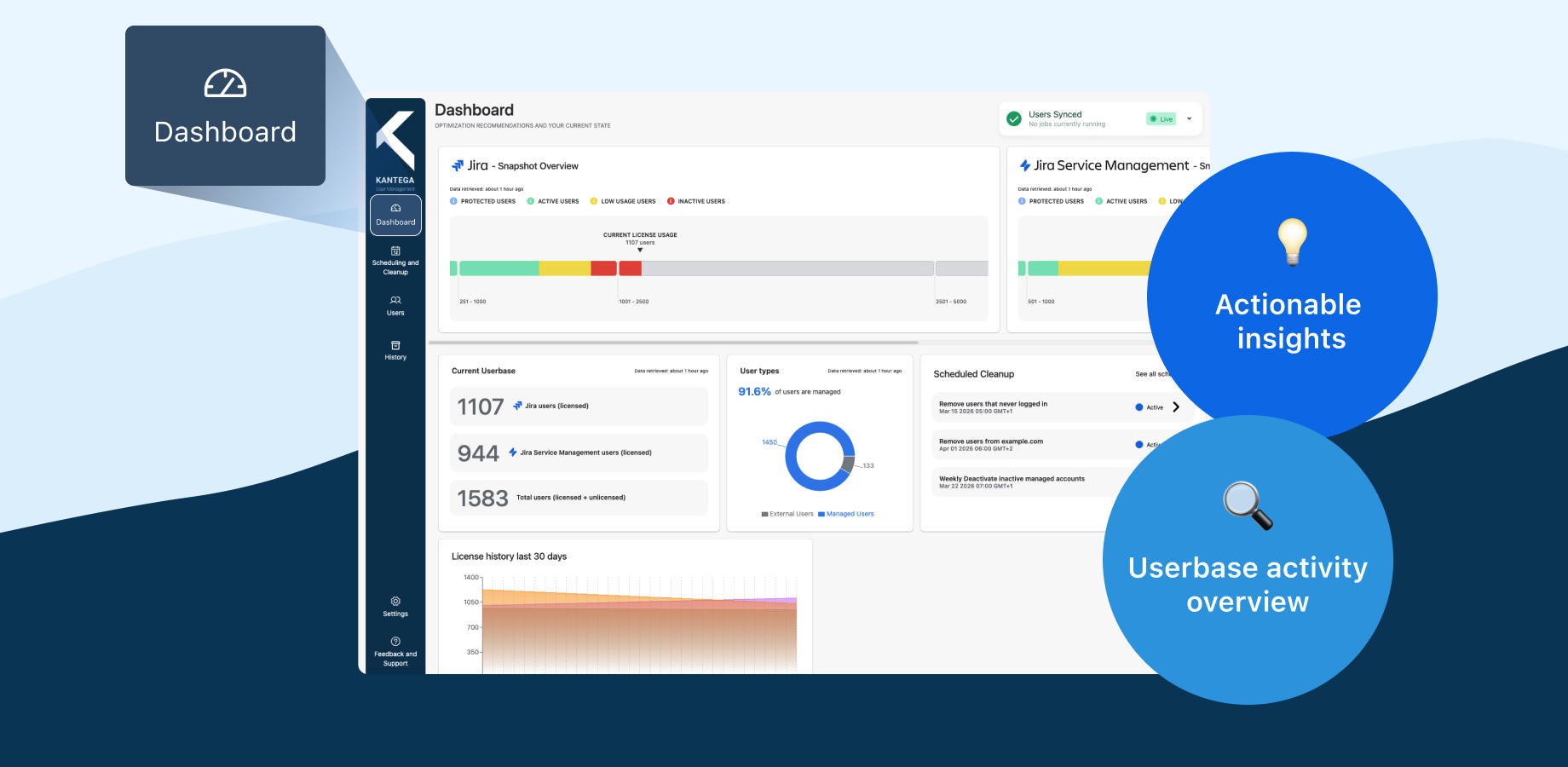The width and height of the screenshot is (1568, 767).
Task: Open Scheduling and Cleanup in the sidebar
Action: coord(395,261)
